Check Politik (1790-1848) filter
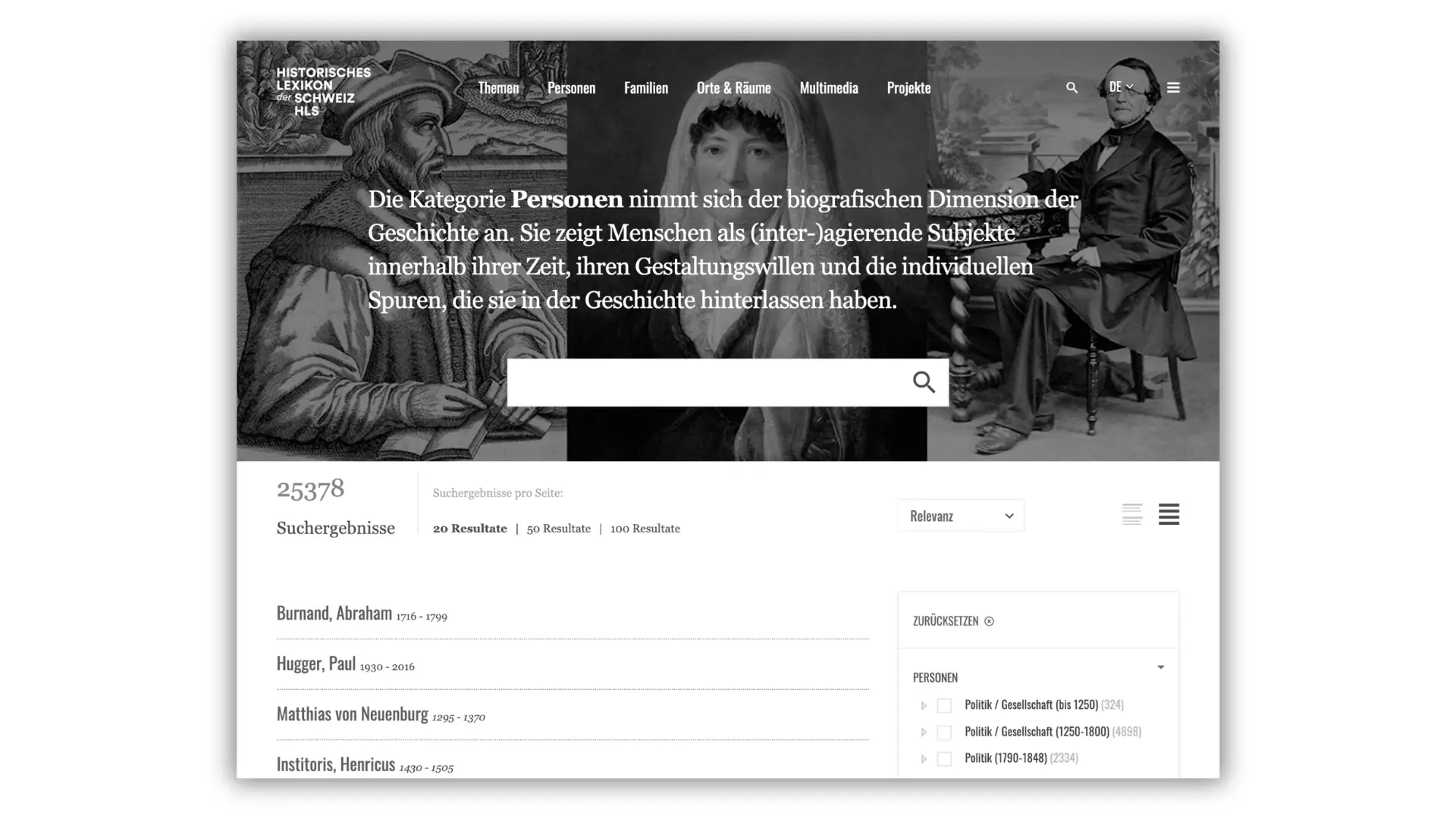This screenshot has width=1456, height=819. (944, 758)
